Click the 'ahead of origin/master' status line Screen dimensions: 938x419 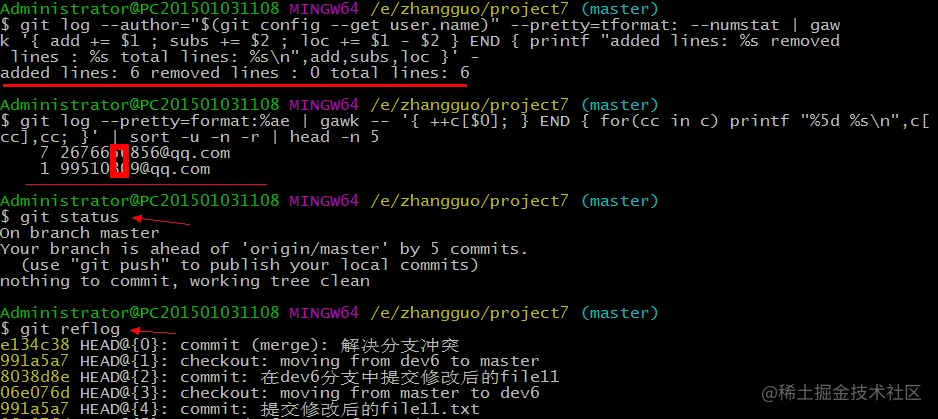pos(264,248)
